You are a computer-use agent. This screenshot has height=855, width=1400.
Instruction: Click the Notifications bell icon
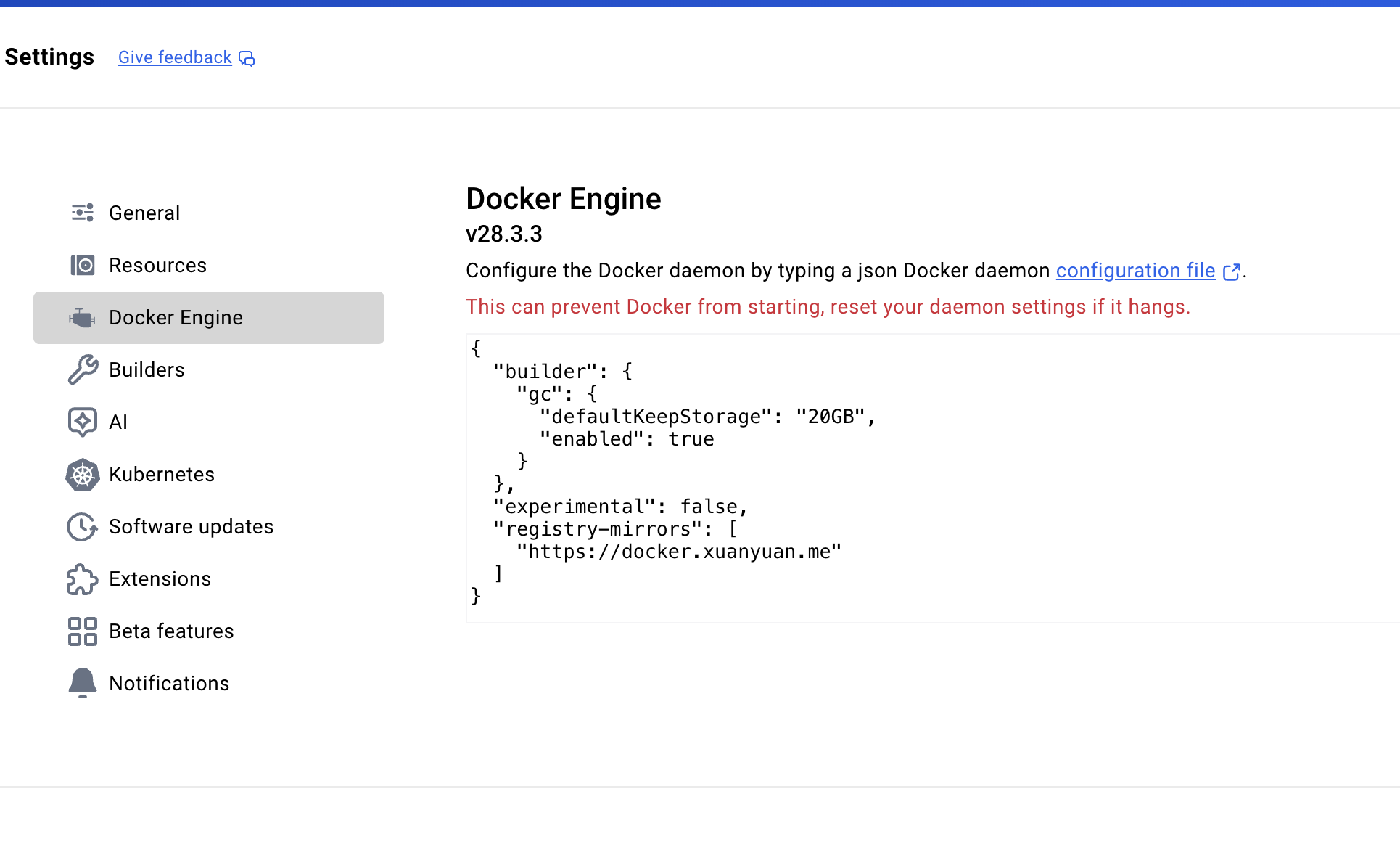pyautogui.click(x=83, y=683)
